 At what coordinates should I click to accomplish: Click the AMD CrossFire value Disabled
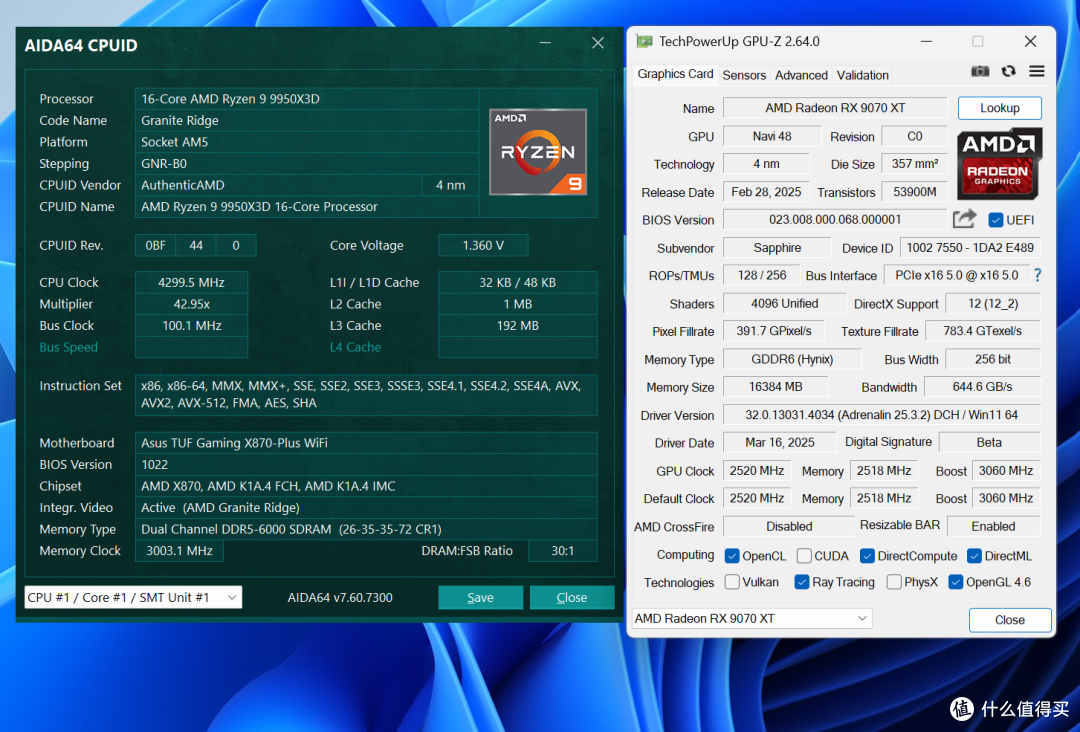click(789, 526)
